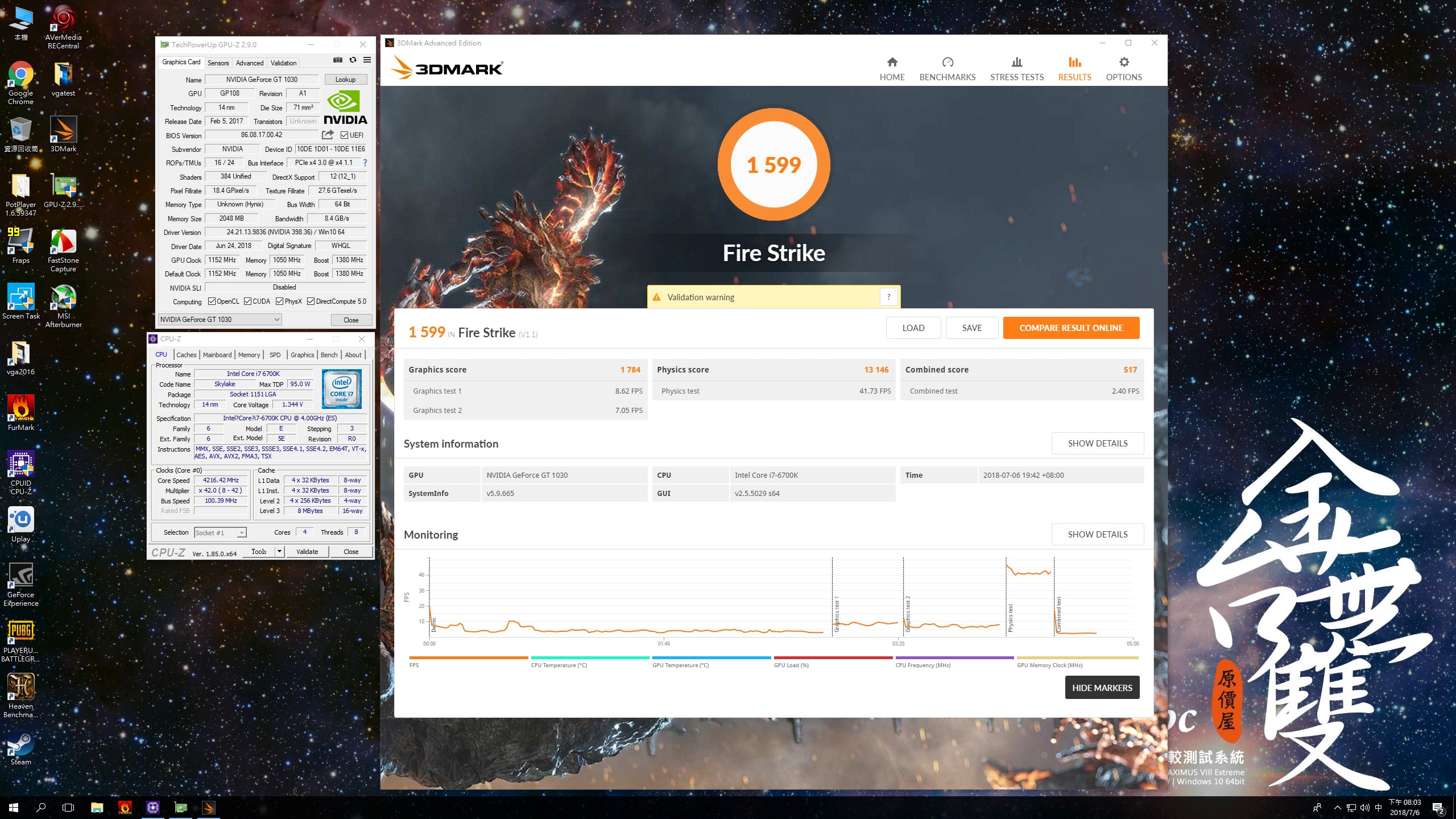Click the Validation warning banner
This screenshot has height=819, width=1456.
pyautogui.click(x=773, y=297)
